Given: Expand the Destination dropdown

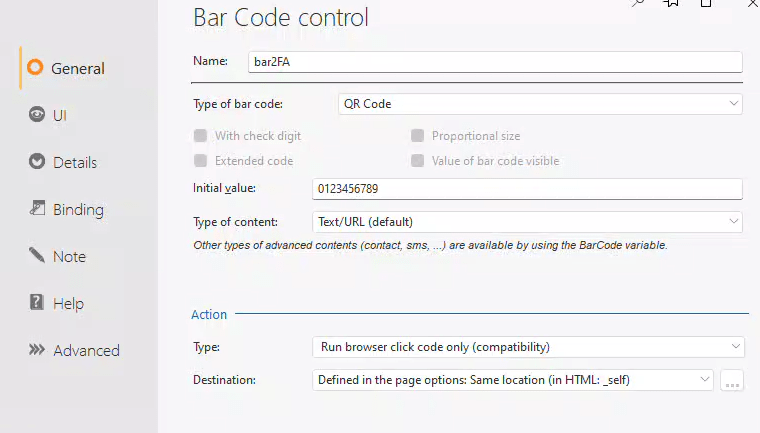Looking at the screenshot, I should pos(513,380).
